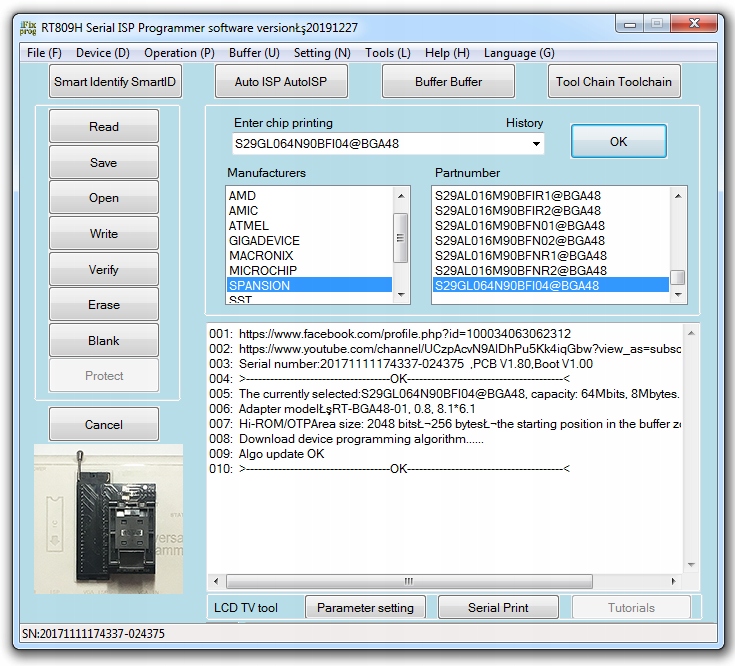Viewport: 735px width, 666px height.
Task: Click Manufacturers list scrollbar thumb
Action: pyautogui.click(x=400, y=238)
